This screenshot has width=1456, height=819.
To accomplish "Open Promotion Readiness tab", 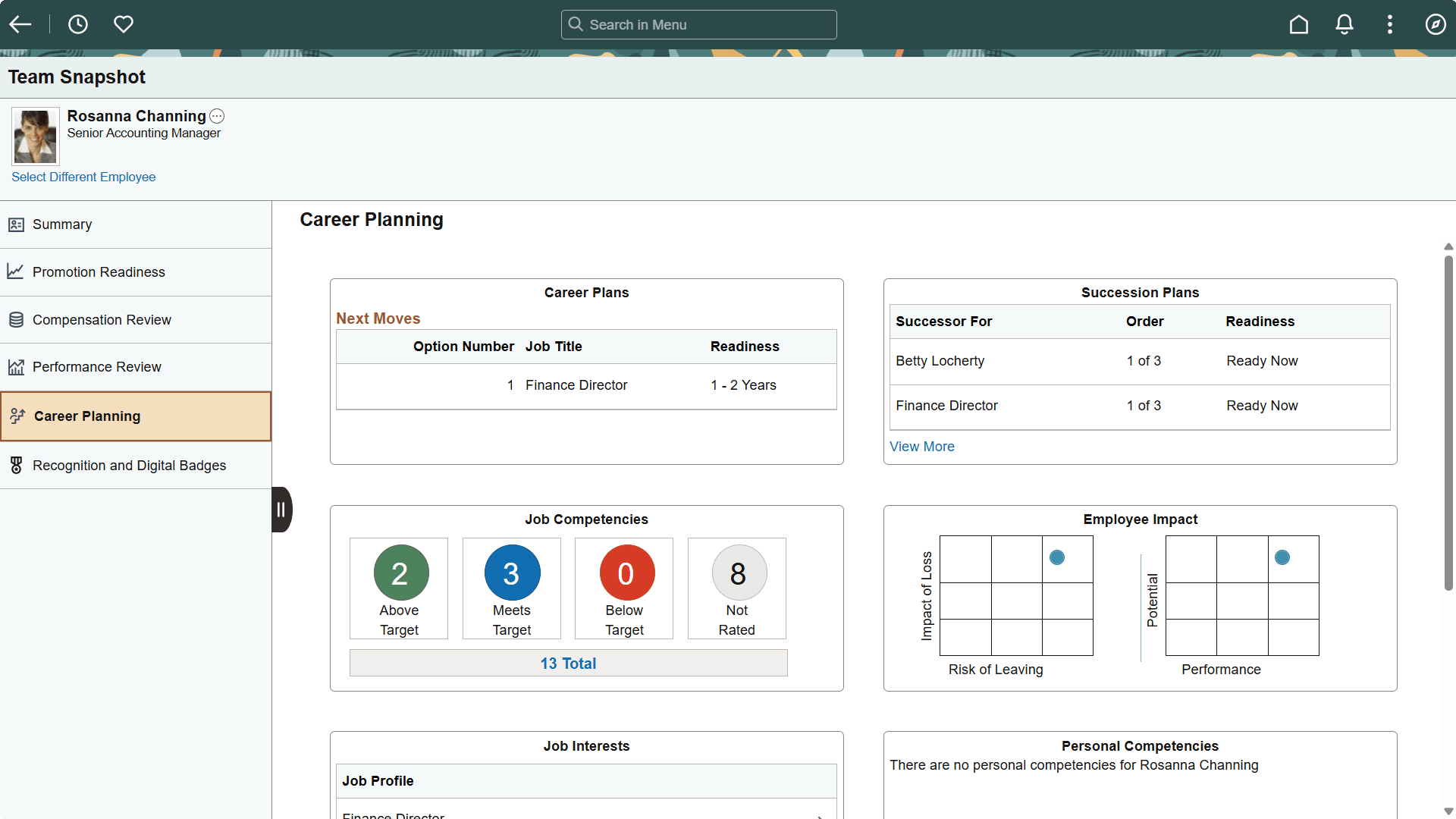I will 136,272.
